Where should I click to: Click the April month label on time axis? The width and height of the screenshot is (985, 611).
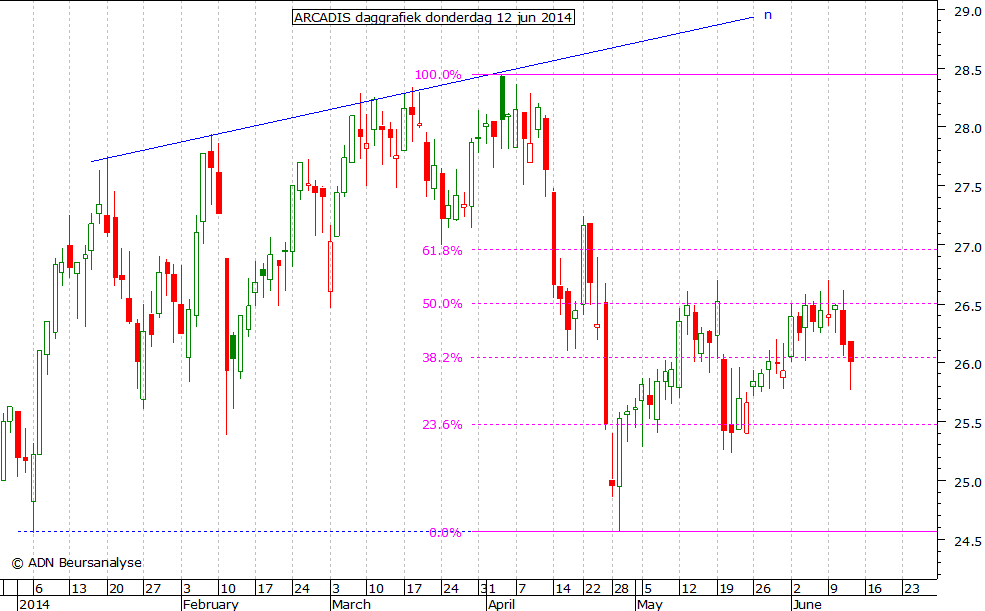tap(501, 604)
